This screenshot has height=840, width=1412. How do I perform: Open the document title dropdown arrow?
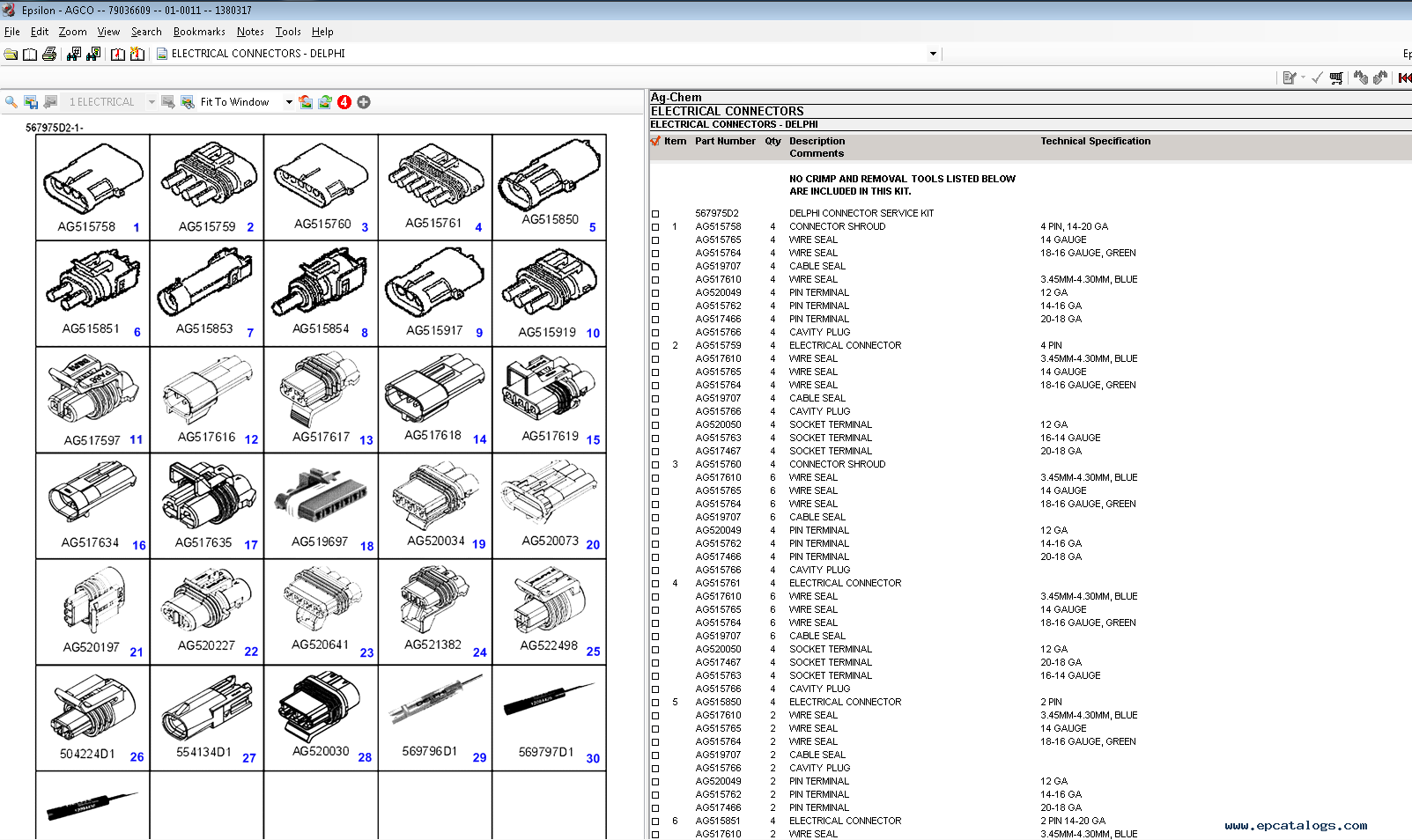pos(933,54)
